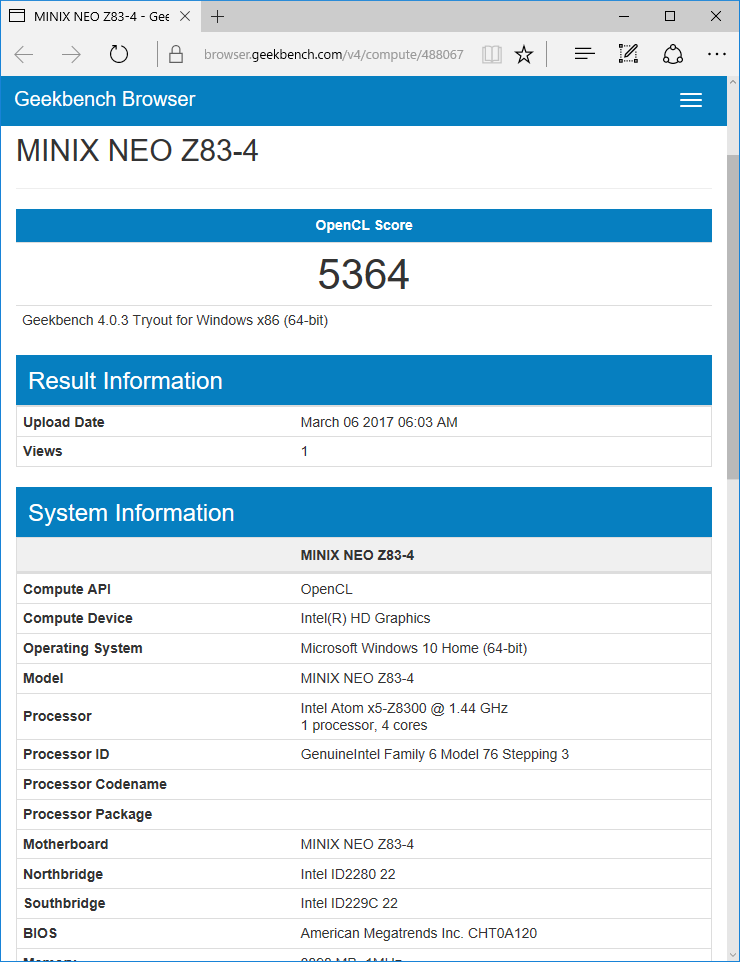
Task: Click the page vertical scrollbar thumb
Action: [x=733, y=317]
